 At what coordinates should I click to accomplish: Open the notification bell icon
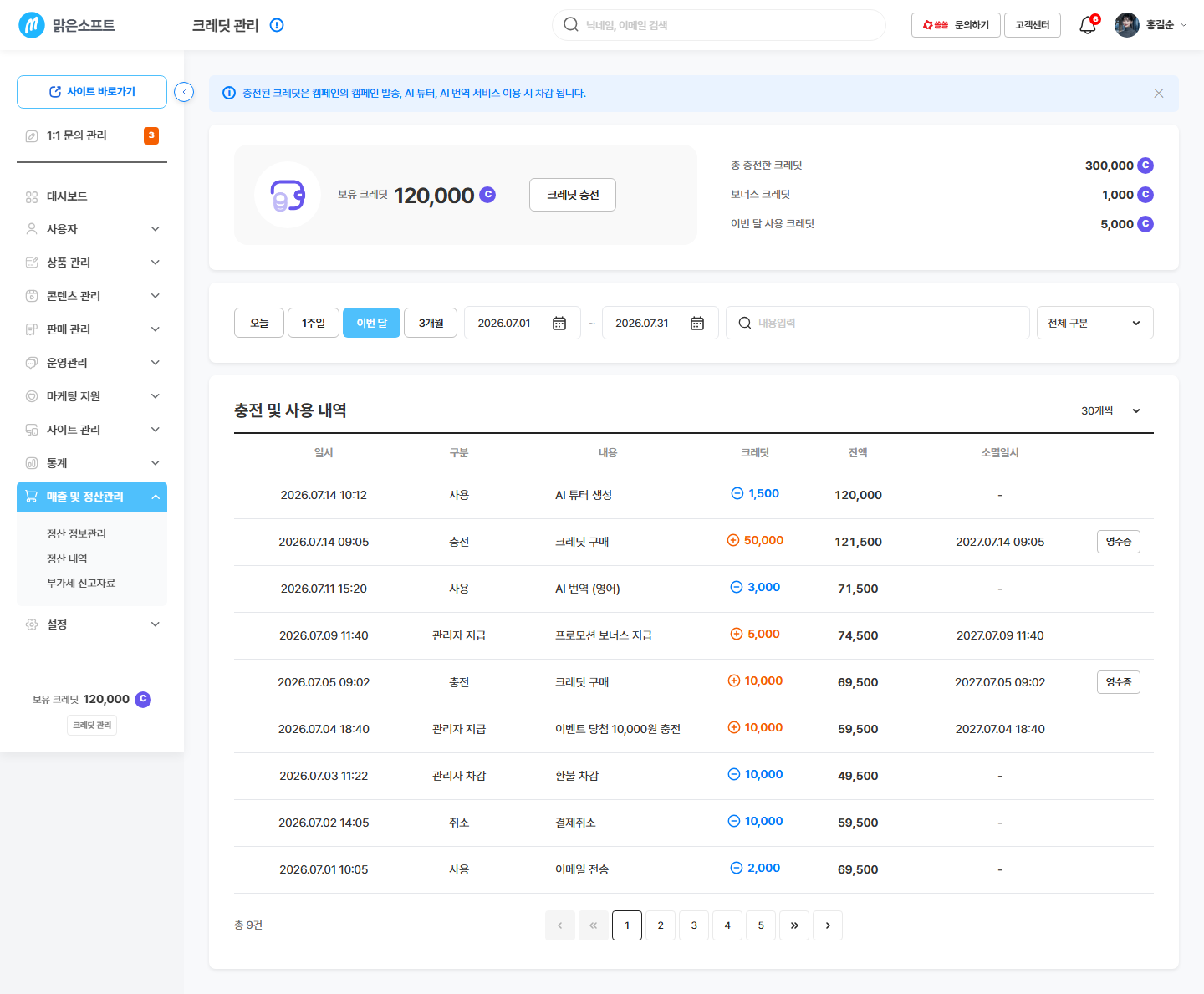click(x=1087, y=25)
